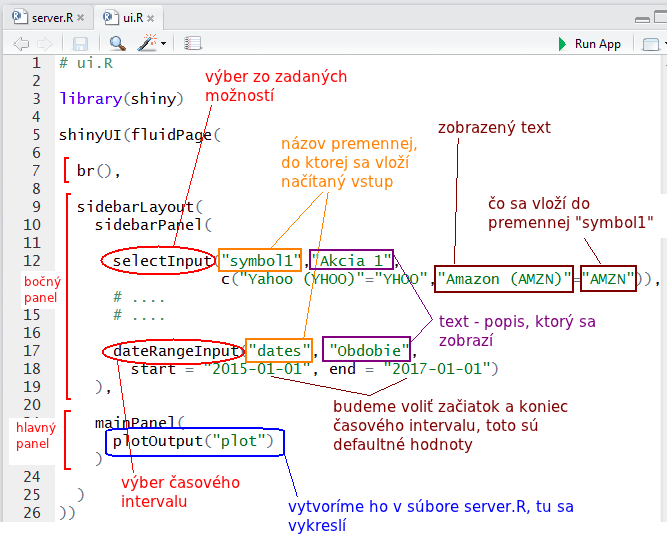This screenshot has height=557, width=667.
Task: Click the "2015-01-01" start date
Action: pos(258,369)
